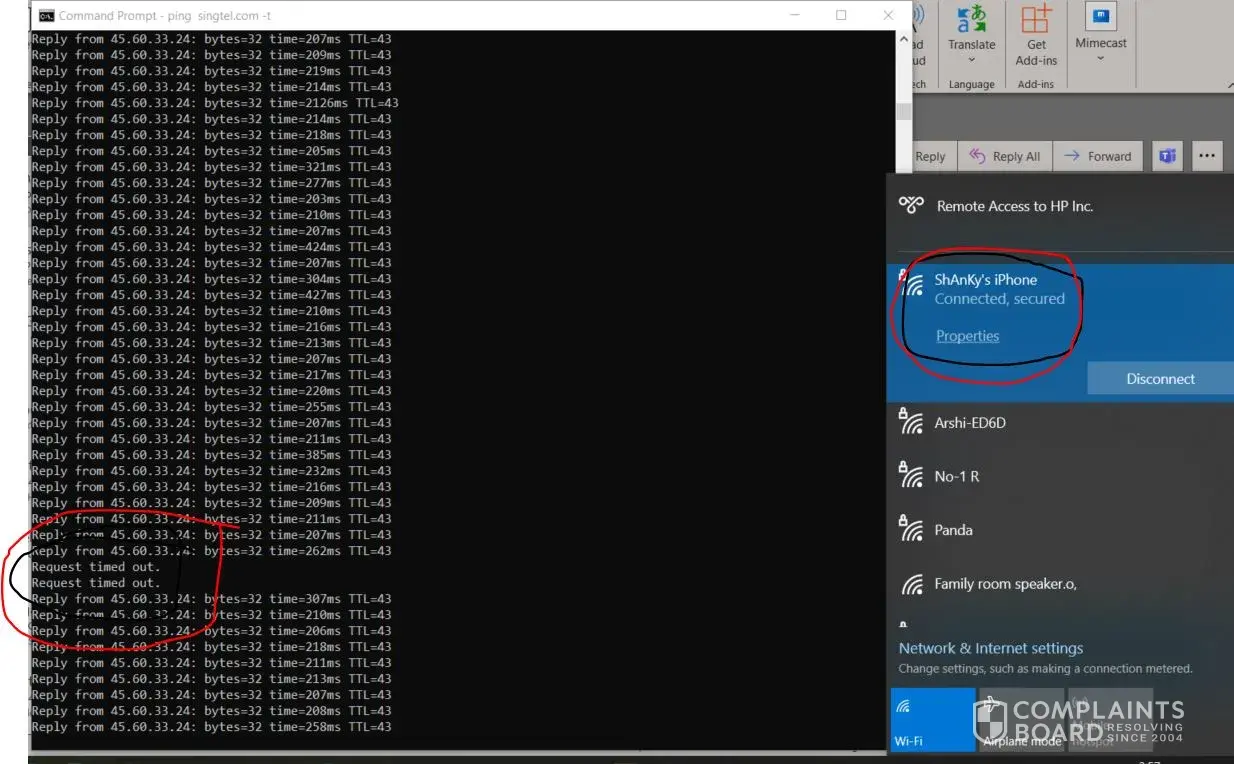Open the Mimecast add-in button

coord(1101,25)
